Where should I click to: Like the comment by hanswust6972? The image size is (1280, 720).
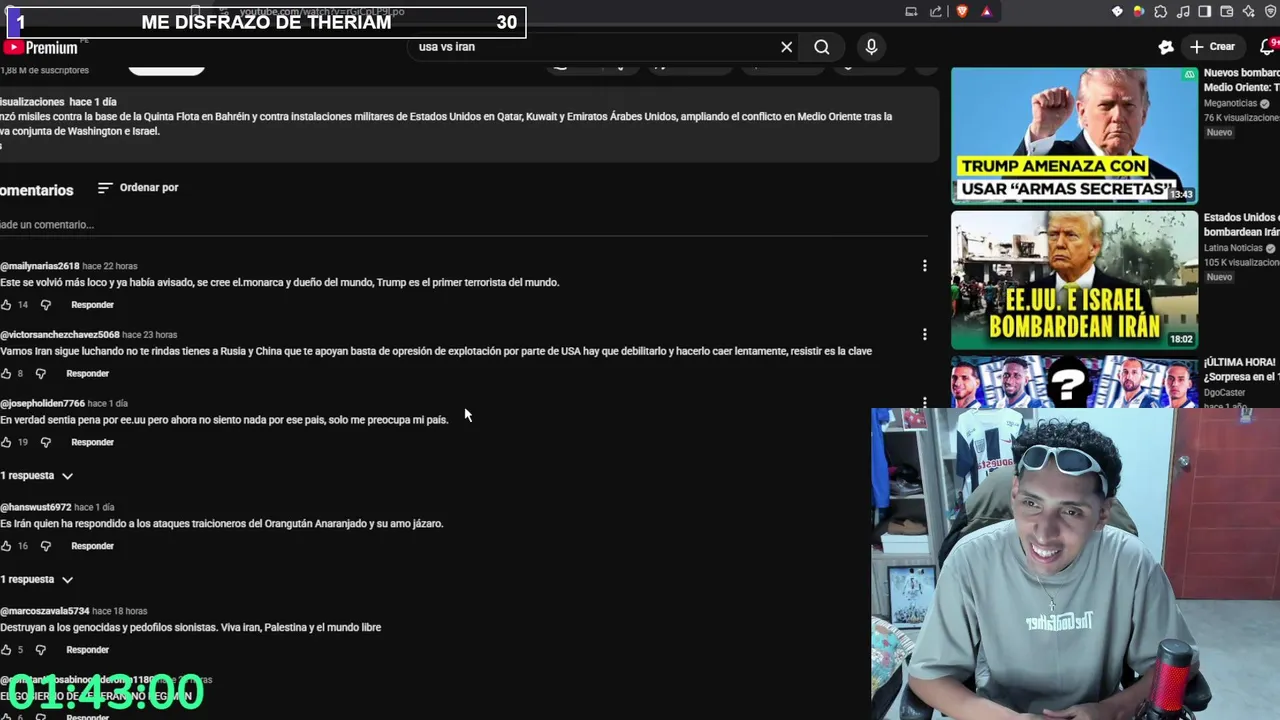pyautogui.click(x=6, y=546)
